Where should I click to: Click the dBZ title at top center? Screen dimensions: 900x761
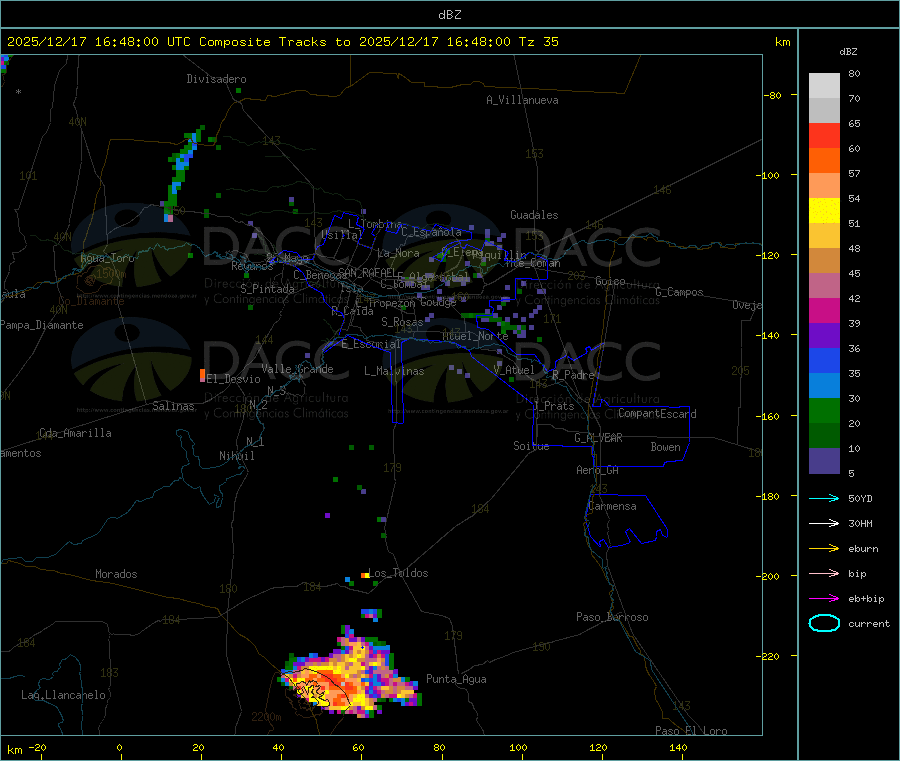449,15
